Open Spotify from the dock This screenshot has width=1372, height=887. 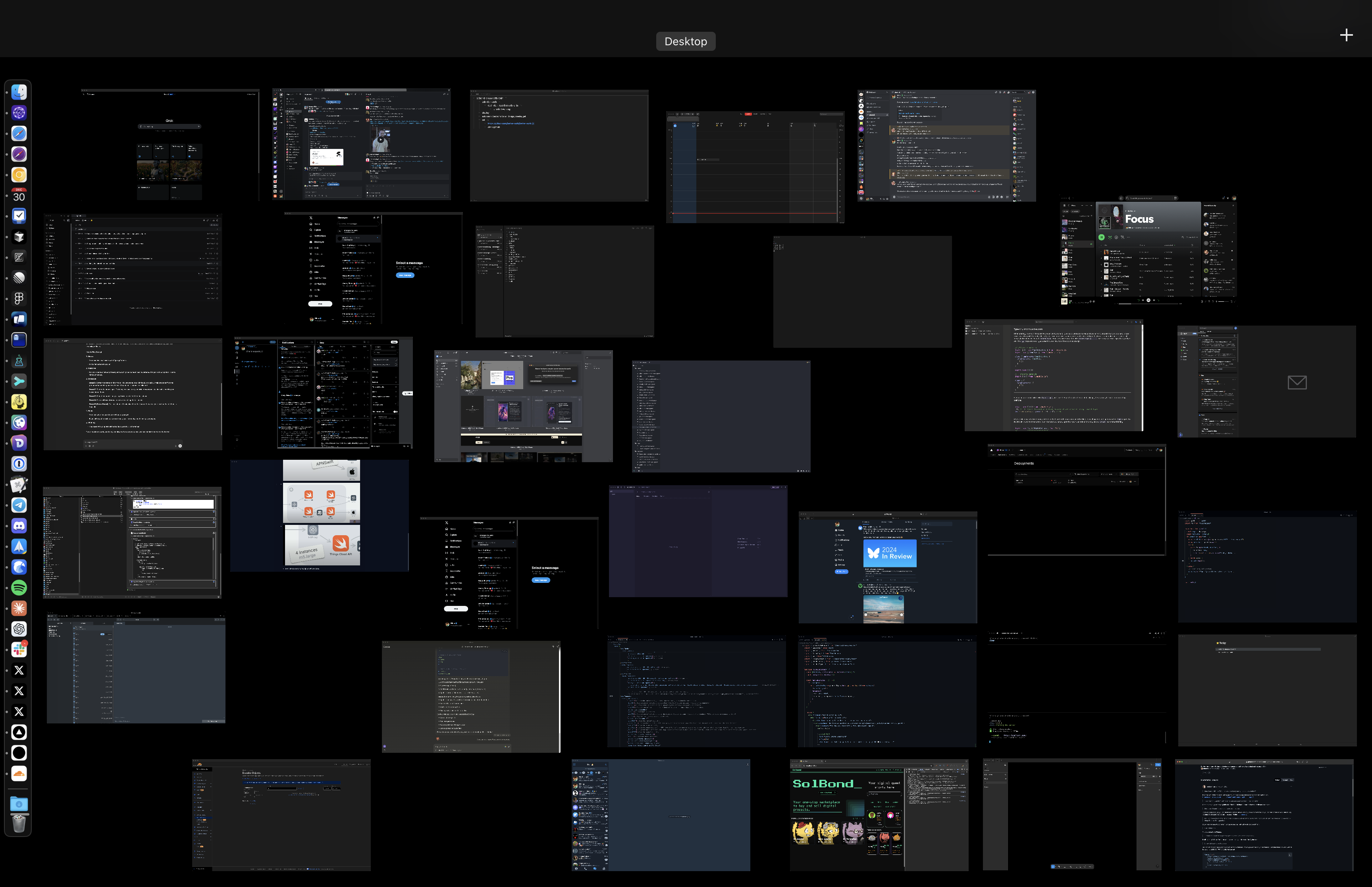tap(19, 588)
